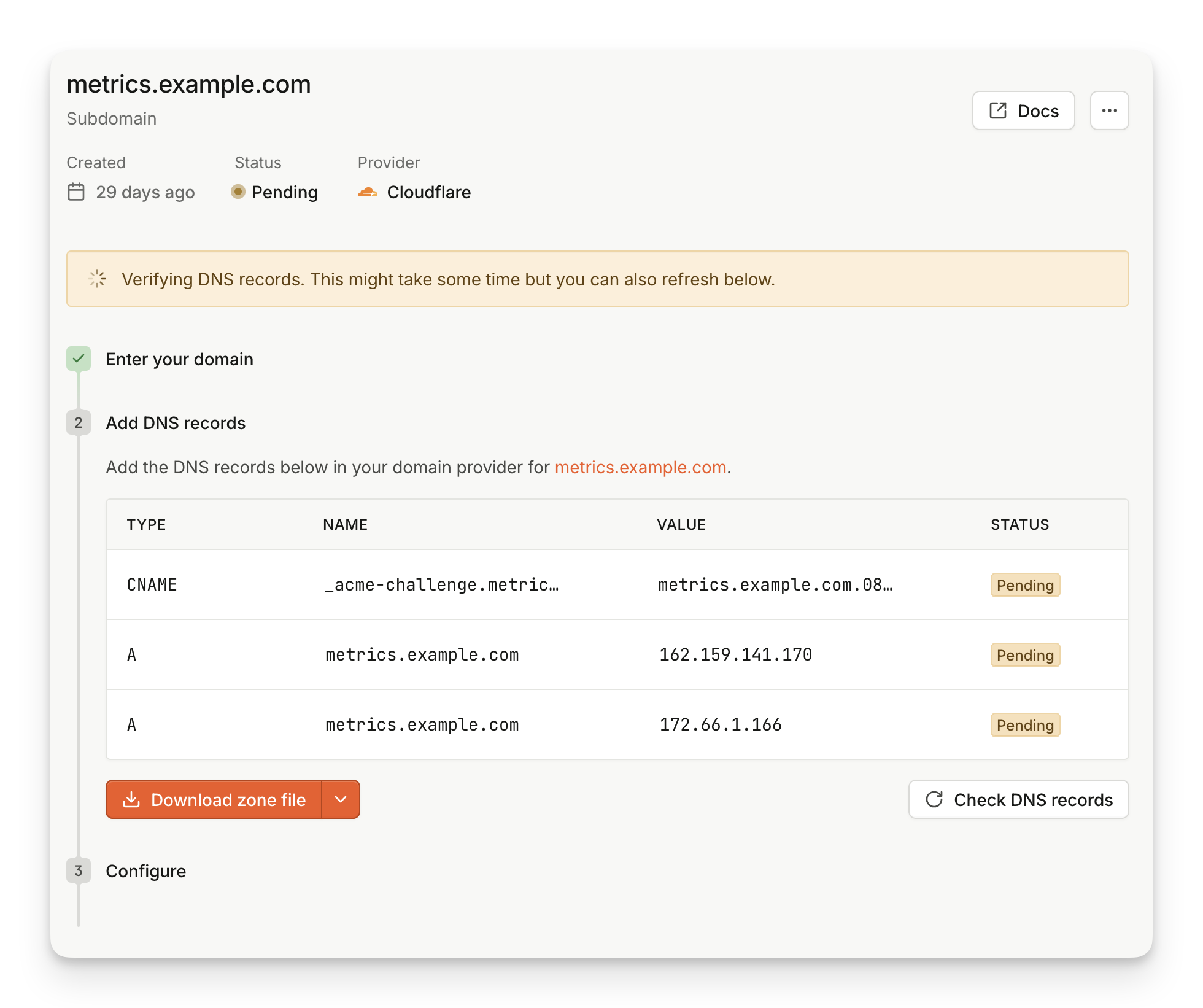Click Pending badge for 172.66.1.166 row

coord(1025,725)
